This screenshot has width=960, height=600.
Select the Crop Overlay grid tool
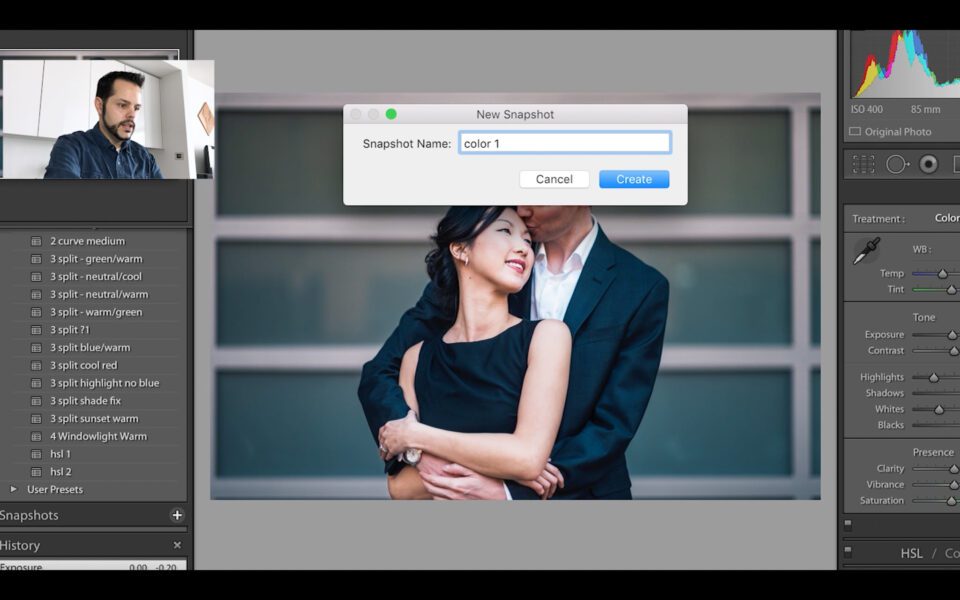coord(863,164)
